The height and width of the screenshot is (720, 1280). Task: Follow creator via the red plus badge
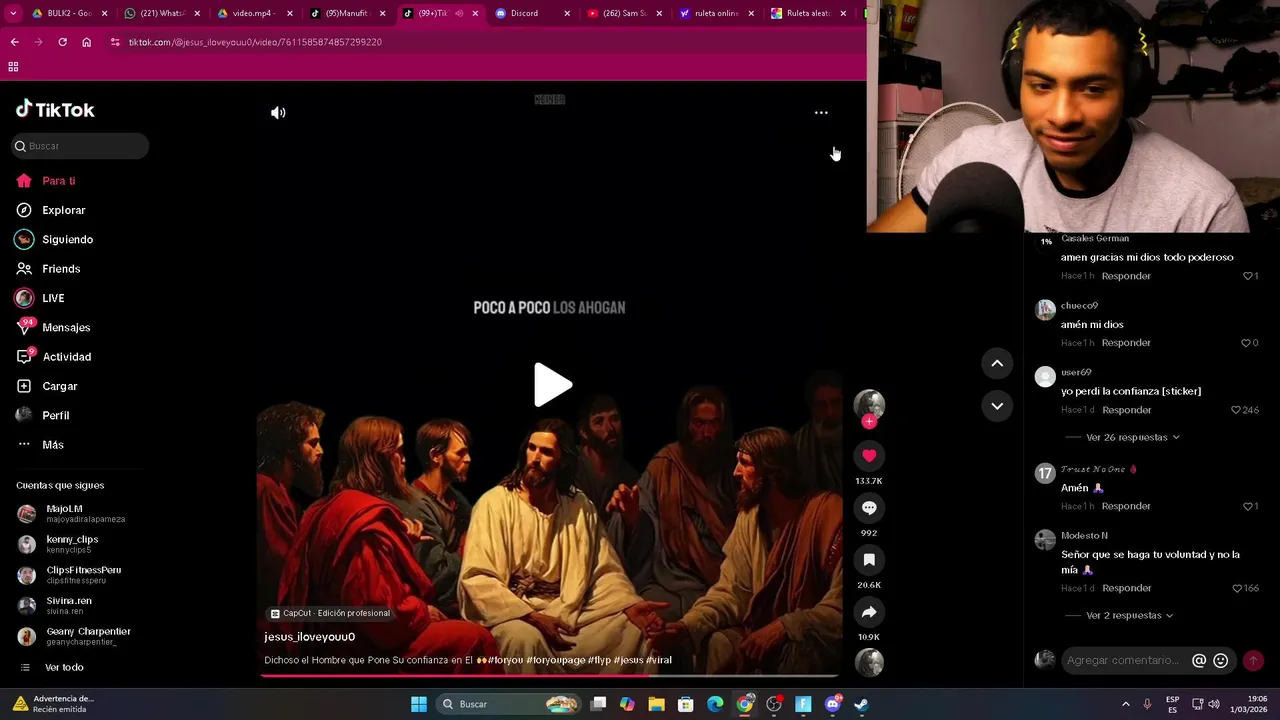(x=869, y=422)
